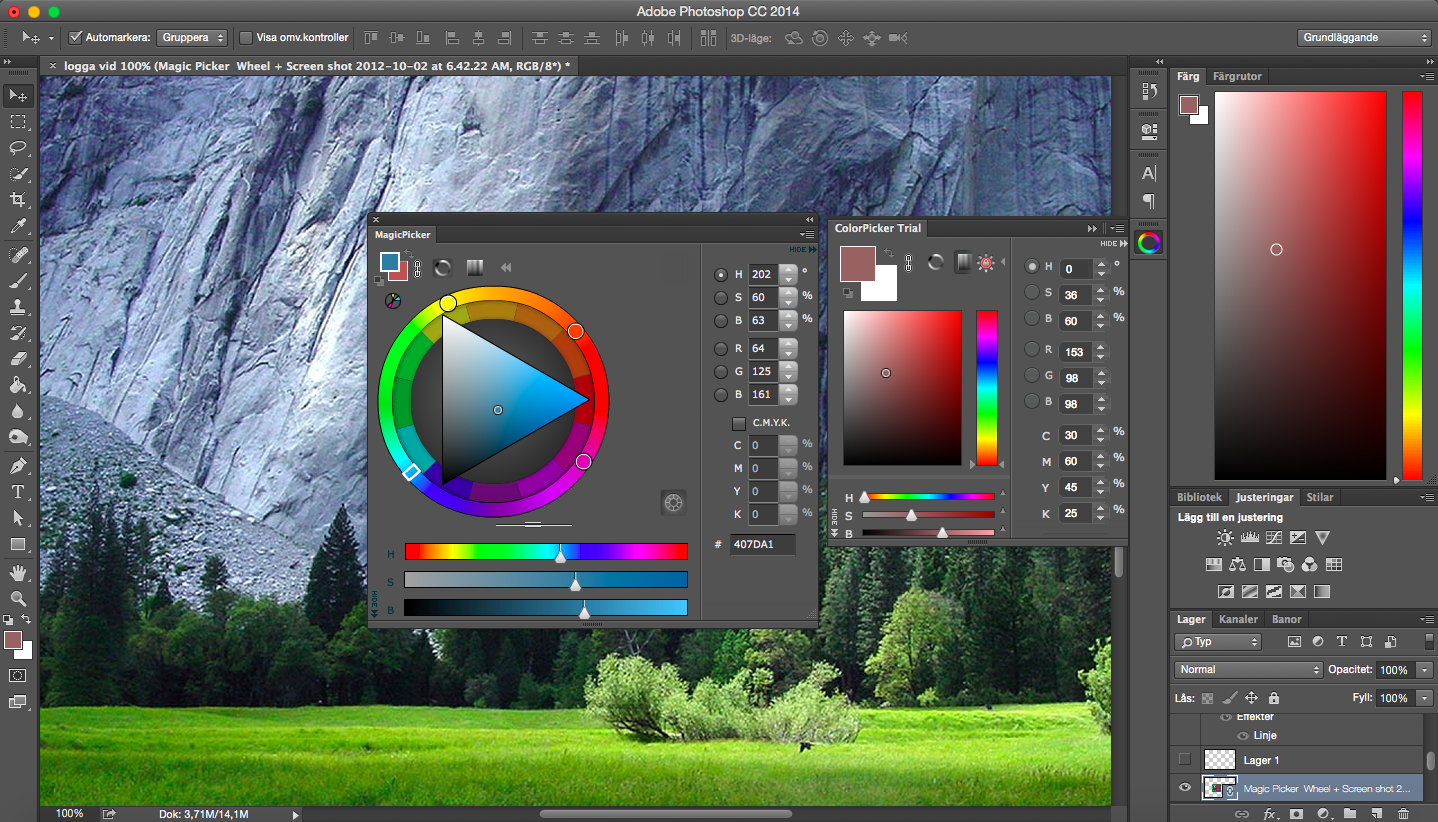Select the Pen tool
This screenshot has width=1438, height=822.
tap(18, 465)
